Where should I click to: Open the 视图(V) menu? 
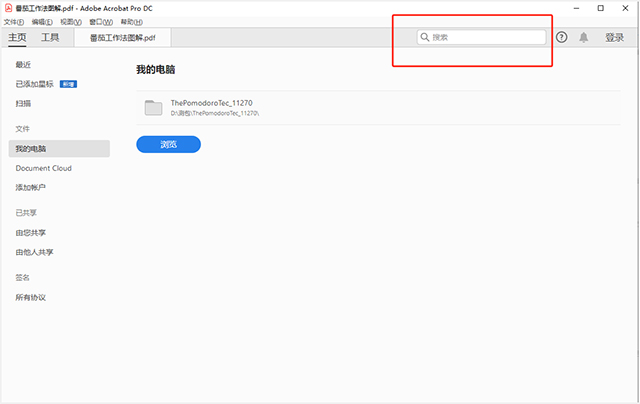tap(71, 22)
